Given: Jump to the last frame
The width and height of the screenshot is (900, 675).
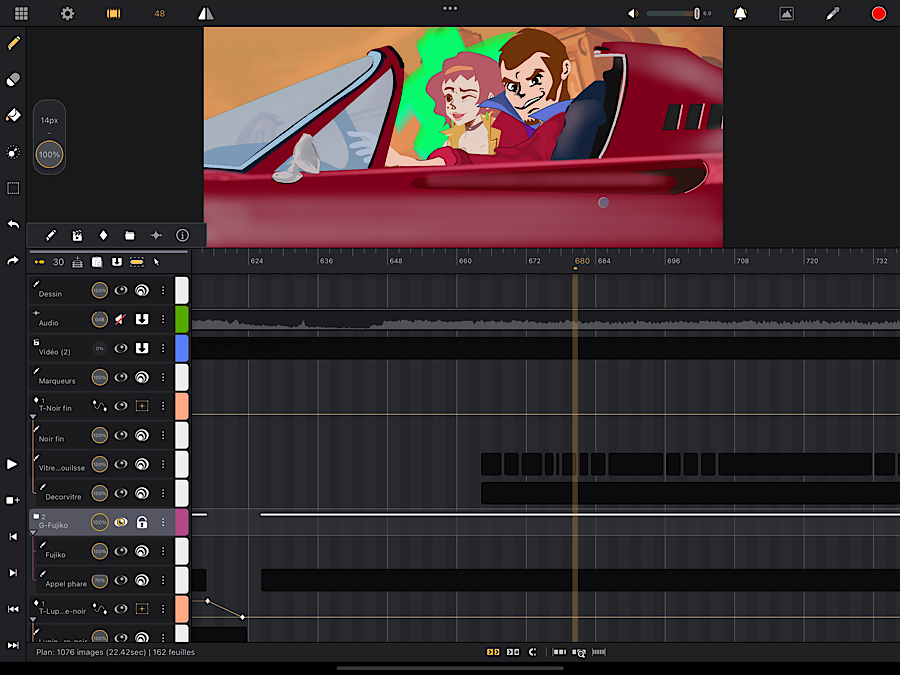Looking at the screenshot, I should [x=13, y=645].
